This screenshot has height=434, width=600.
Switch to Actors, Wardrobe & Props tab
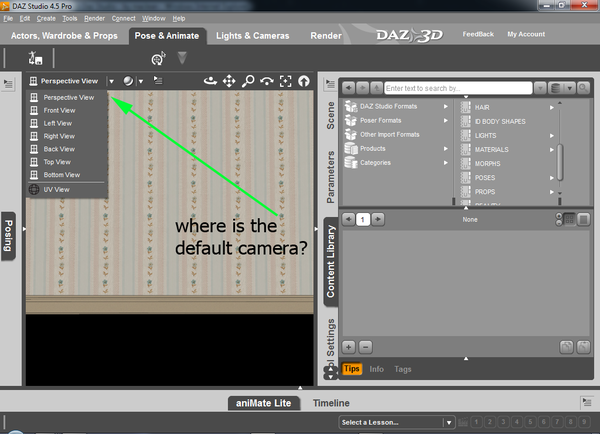tap(64, 36)
